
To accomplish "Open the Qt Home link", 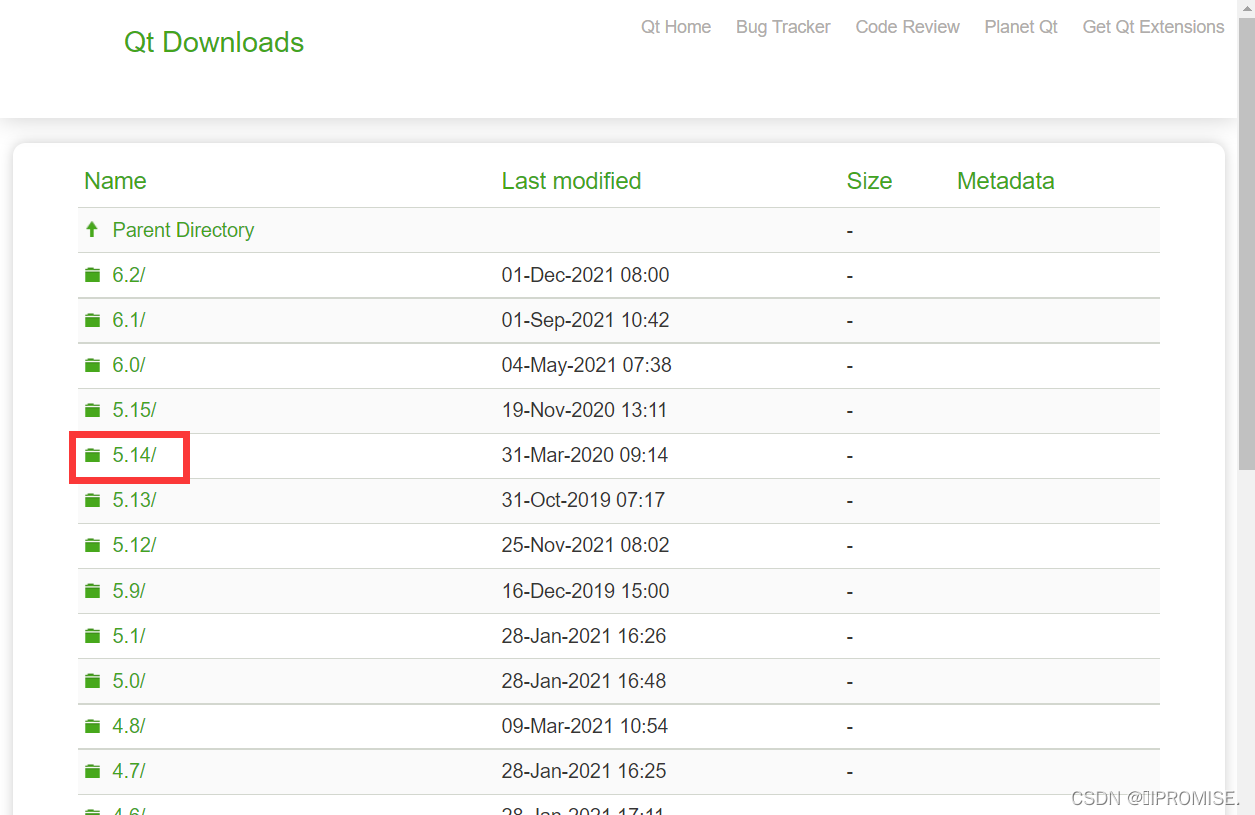I will pyautogui.click(x=676, y=27).
